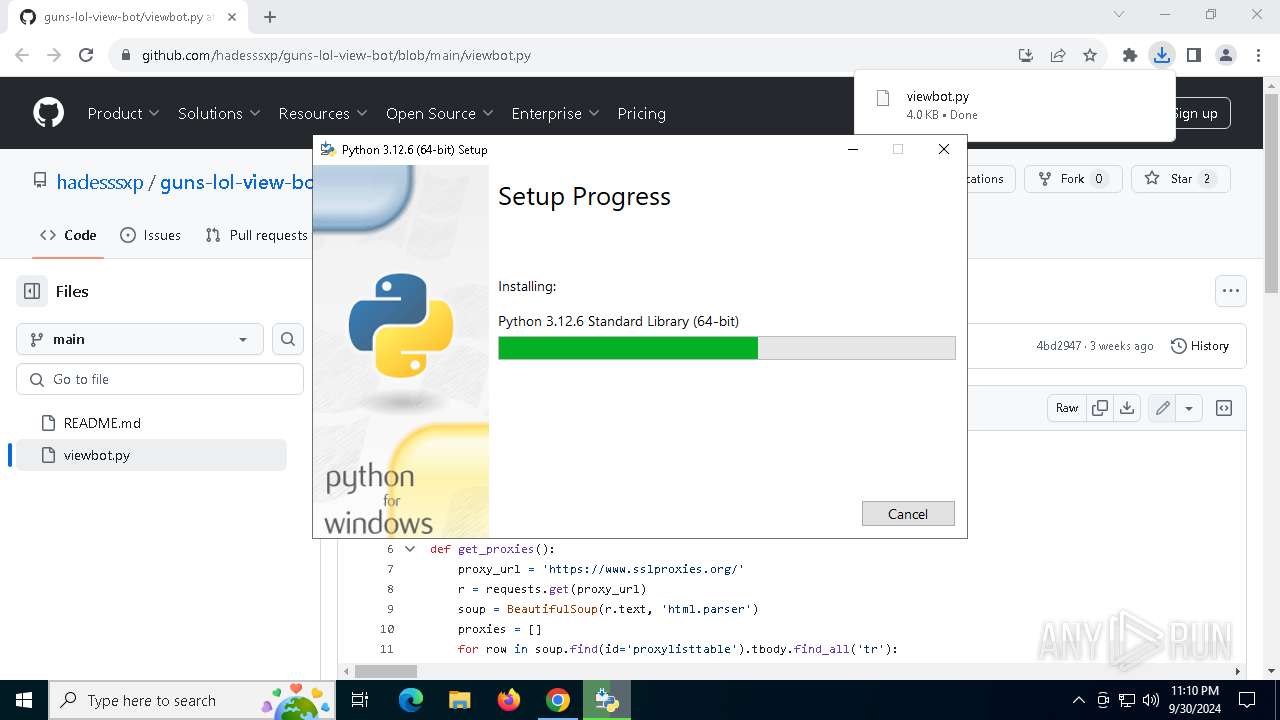Click the Chrome address bar
Viewport: 1280px width, 720px height.
pos(560,55)
